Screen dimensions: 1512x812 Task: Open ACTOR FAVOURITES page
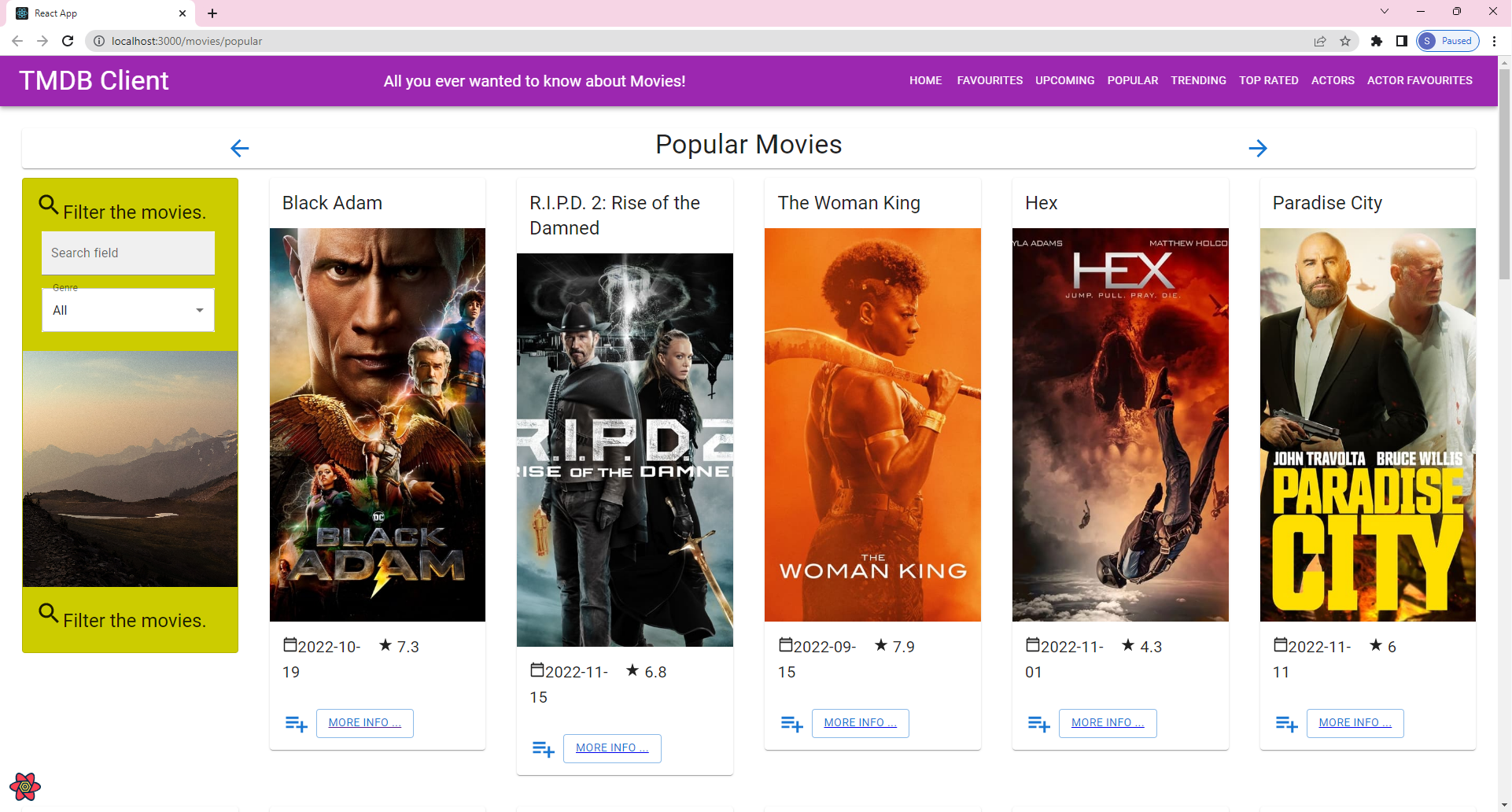click(1420, 80)
